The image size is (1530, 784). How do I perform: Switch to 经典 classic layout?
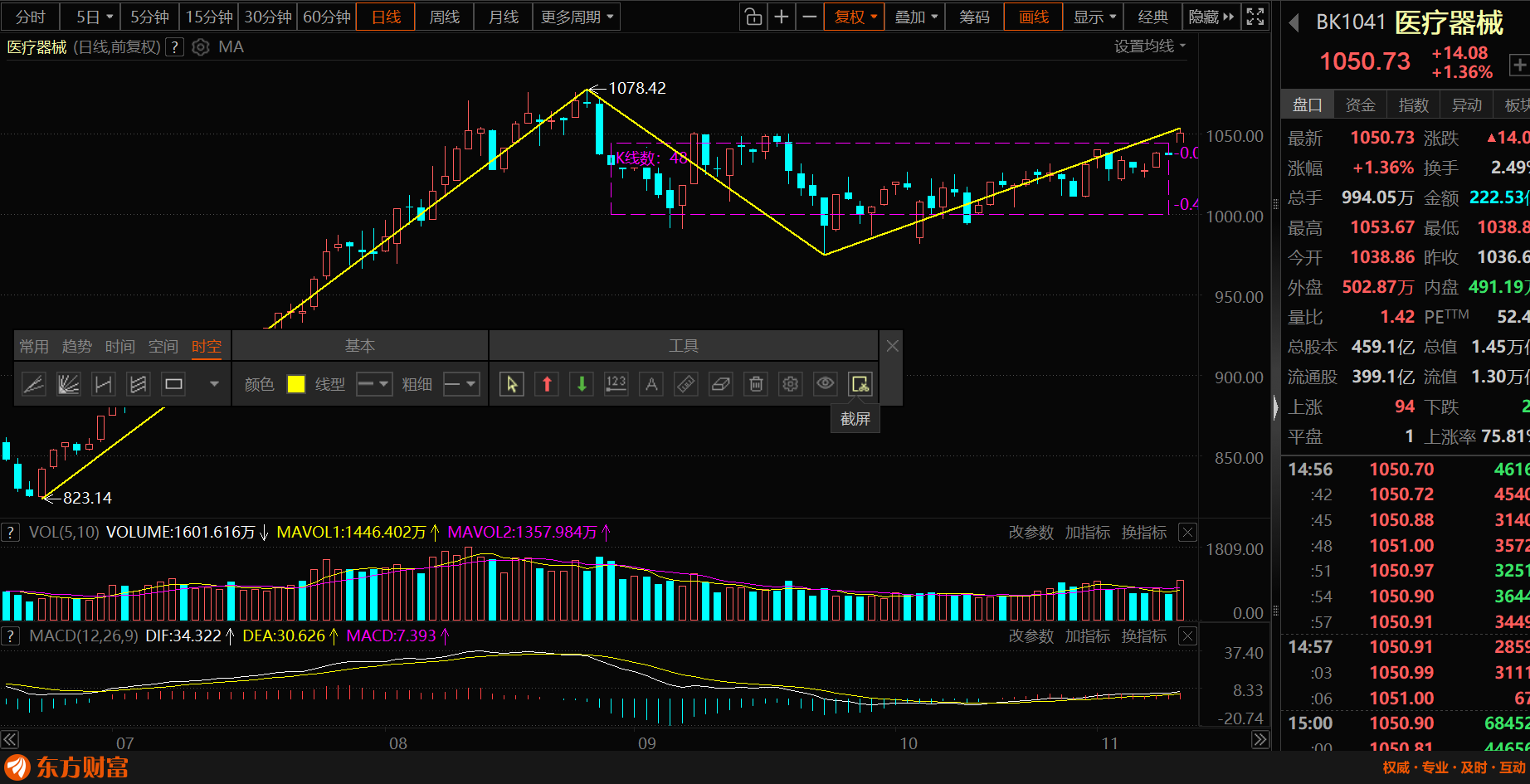tap(1153, 17)
